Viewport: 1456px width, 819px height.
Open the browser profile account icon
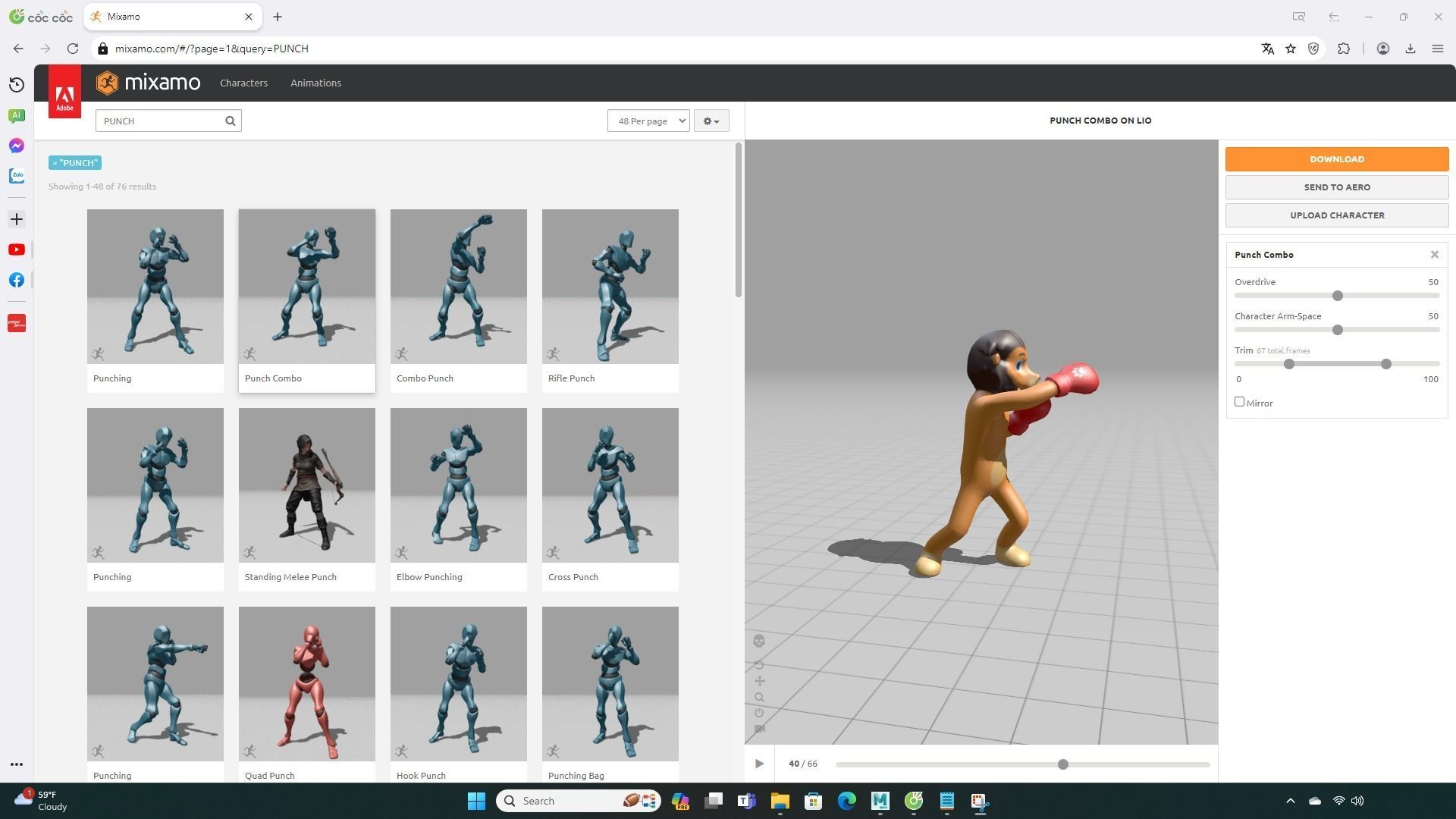click(1383, 49)
